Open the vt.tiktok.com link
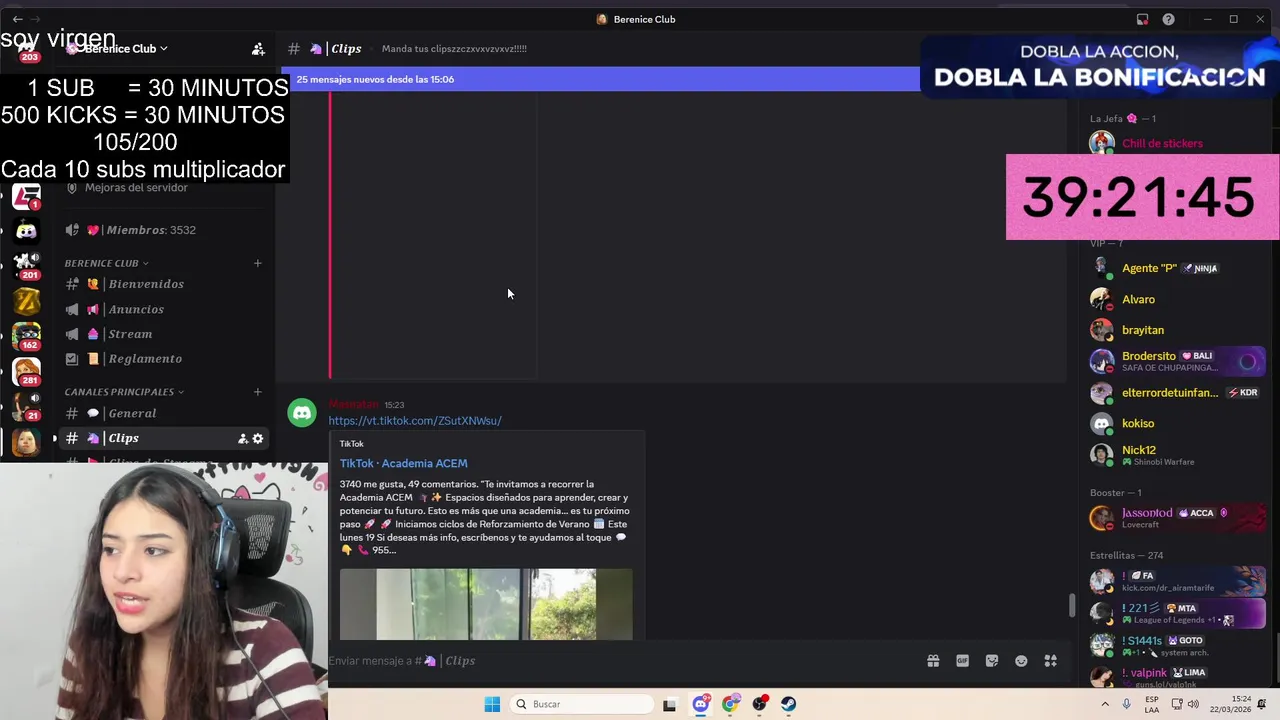 [x=415, y=421]
